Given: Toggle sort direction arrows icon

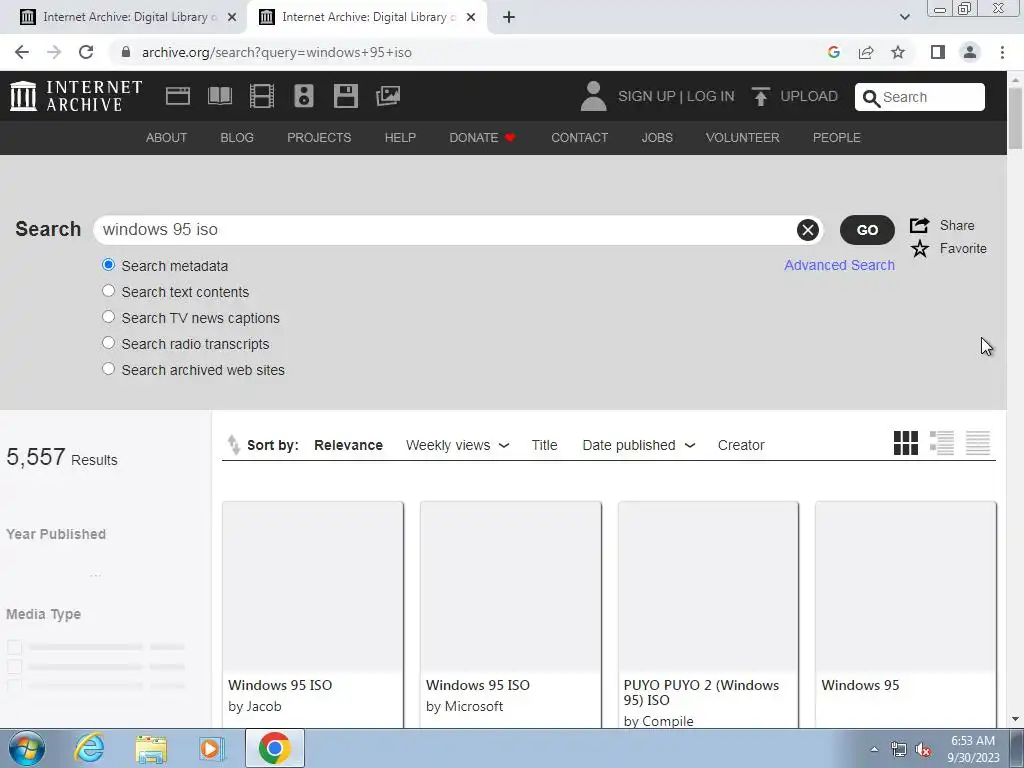Looking at the screenshot, I should pyautogui.click(x=233, y=445).
